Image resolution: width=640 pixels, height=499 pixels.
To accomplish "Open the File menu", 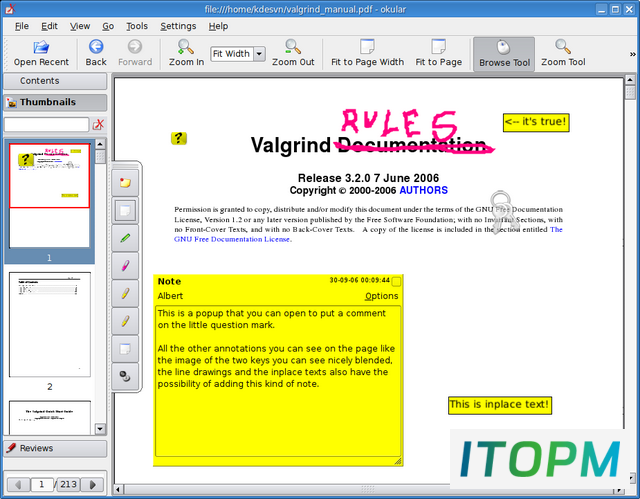I will point(22,26).
